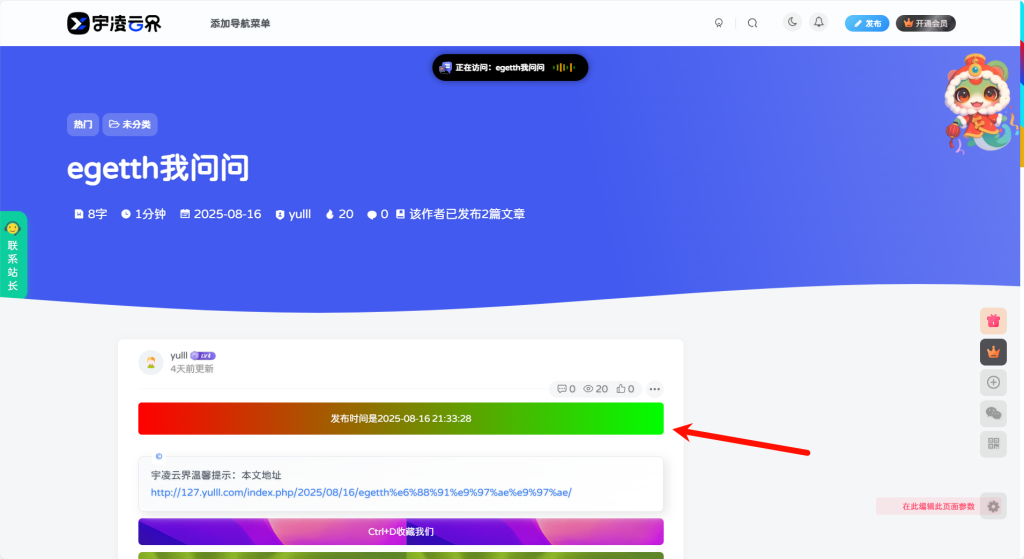
Task: Open the WeChat icon in right sidebar
Action: tap(993, 413)
